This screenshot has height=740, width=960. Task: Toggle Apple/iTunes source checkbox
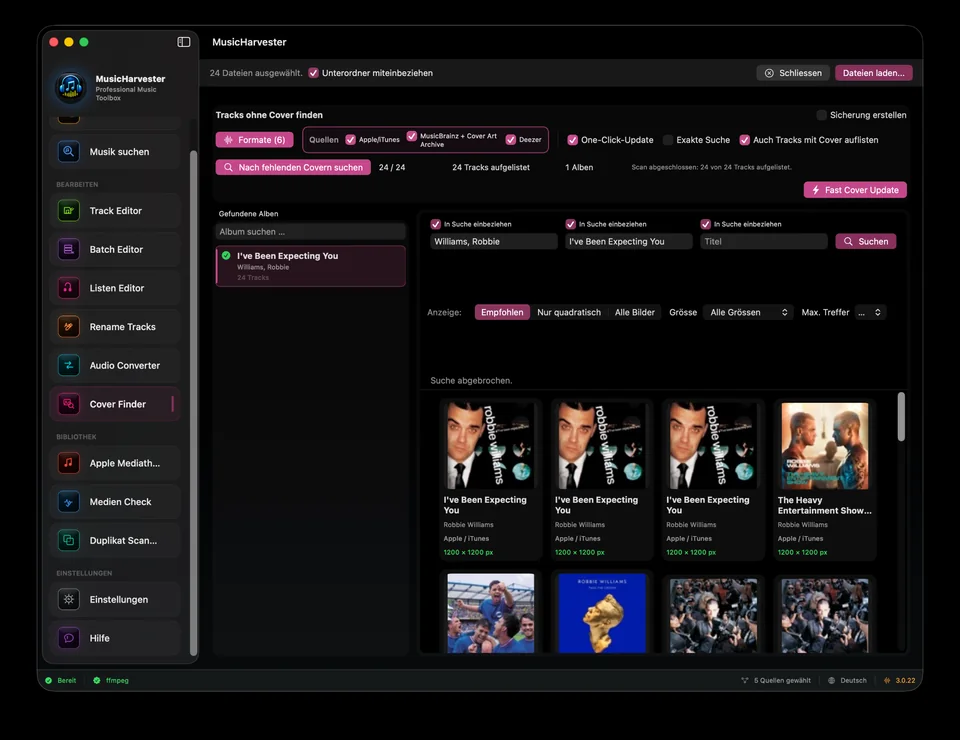[x=351, y=140]
